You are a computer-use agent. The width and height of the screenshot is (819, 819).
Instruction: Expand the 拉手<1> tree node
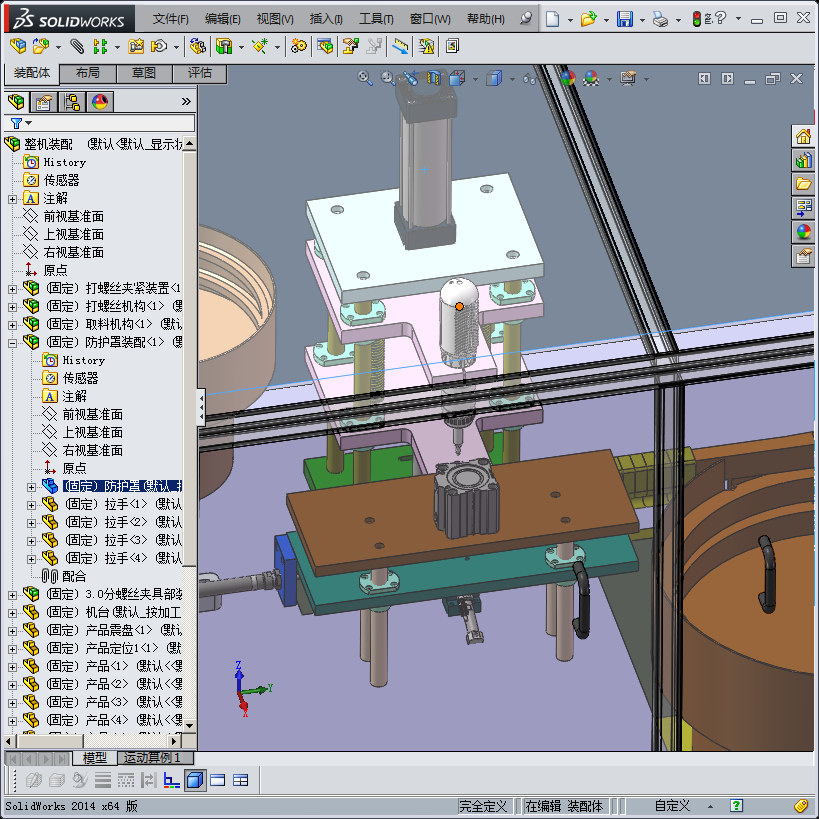click(31, 505)
